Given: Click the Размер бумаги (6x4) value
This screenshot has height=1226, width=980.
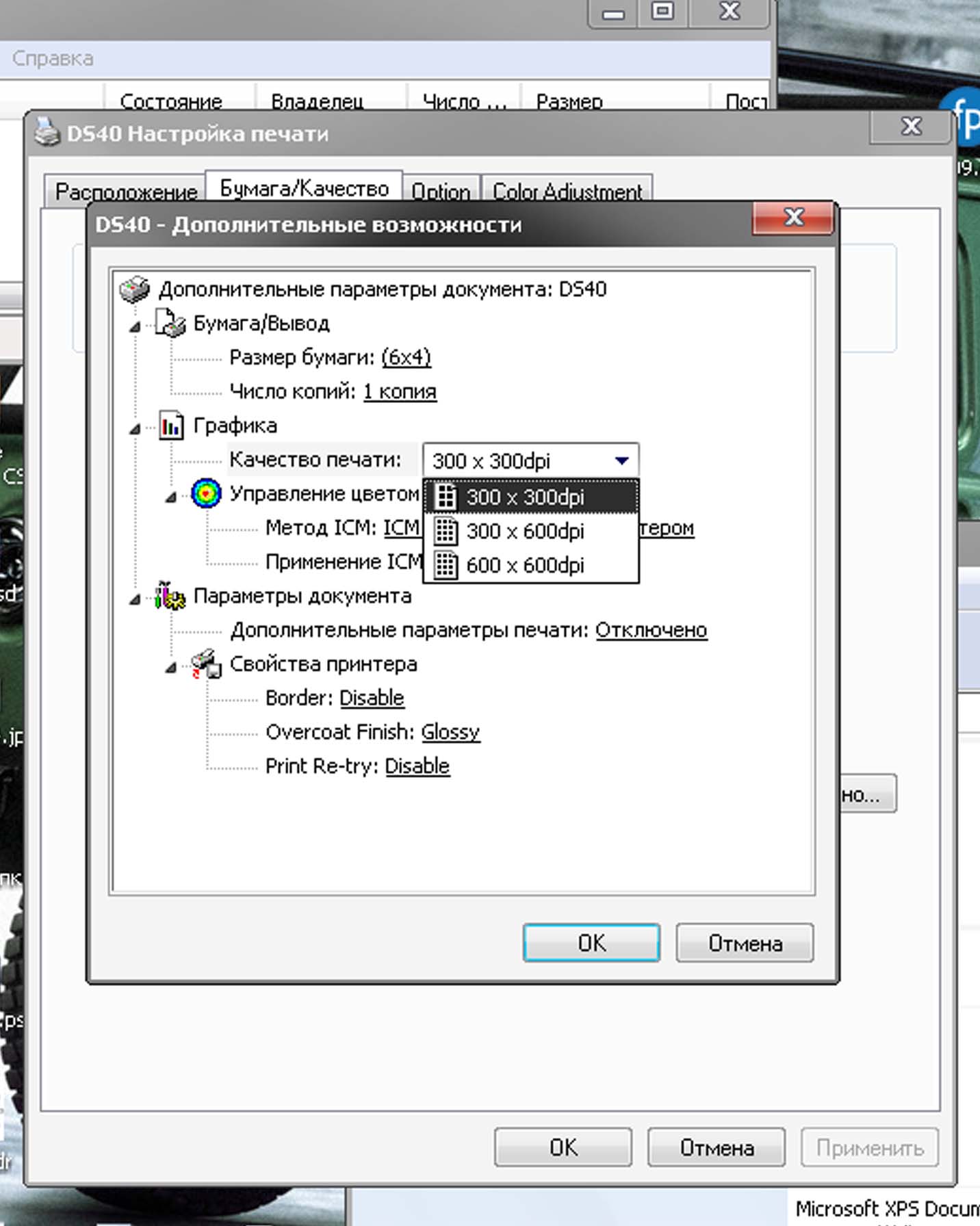Looking at the screenshot, I should coord(406,358).
